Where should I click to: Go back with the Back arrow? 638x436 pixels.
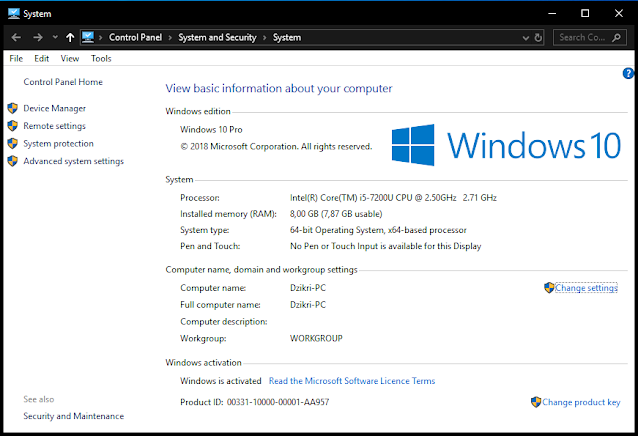[x=16, y=37]
